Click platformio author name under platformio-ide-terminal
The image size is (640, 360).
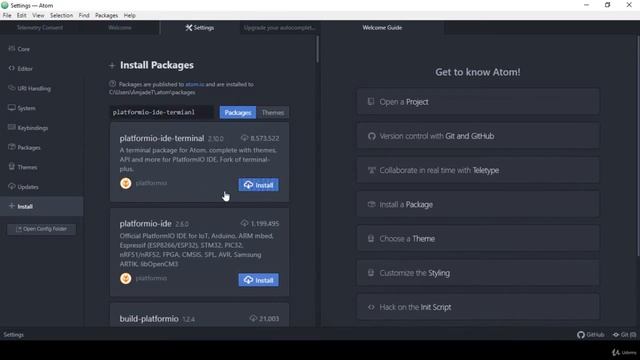151,183
